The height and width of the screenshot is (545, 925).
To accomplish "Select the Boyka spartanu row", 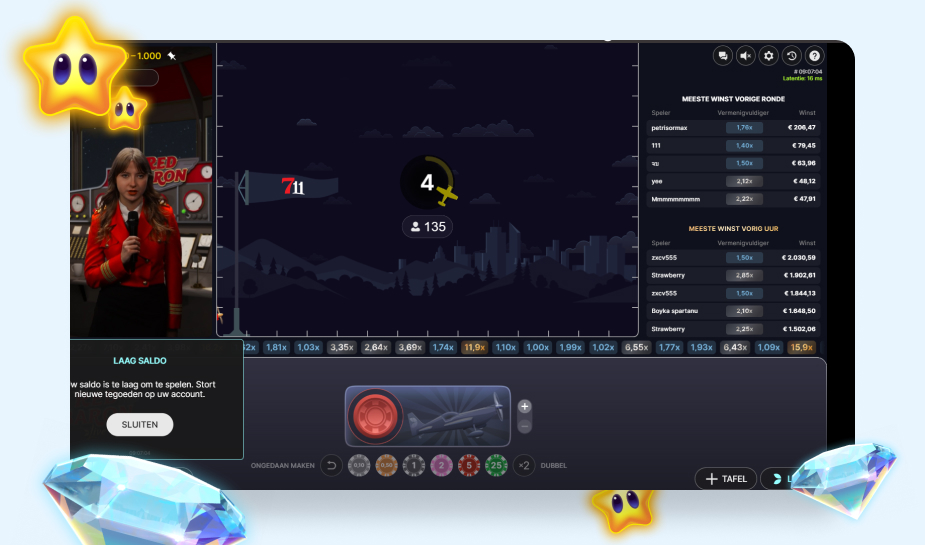I will [733, 311].
